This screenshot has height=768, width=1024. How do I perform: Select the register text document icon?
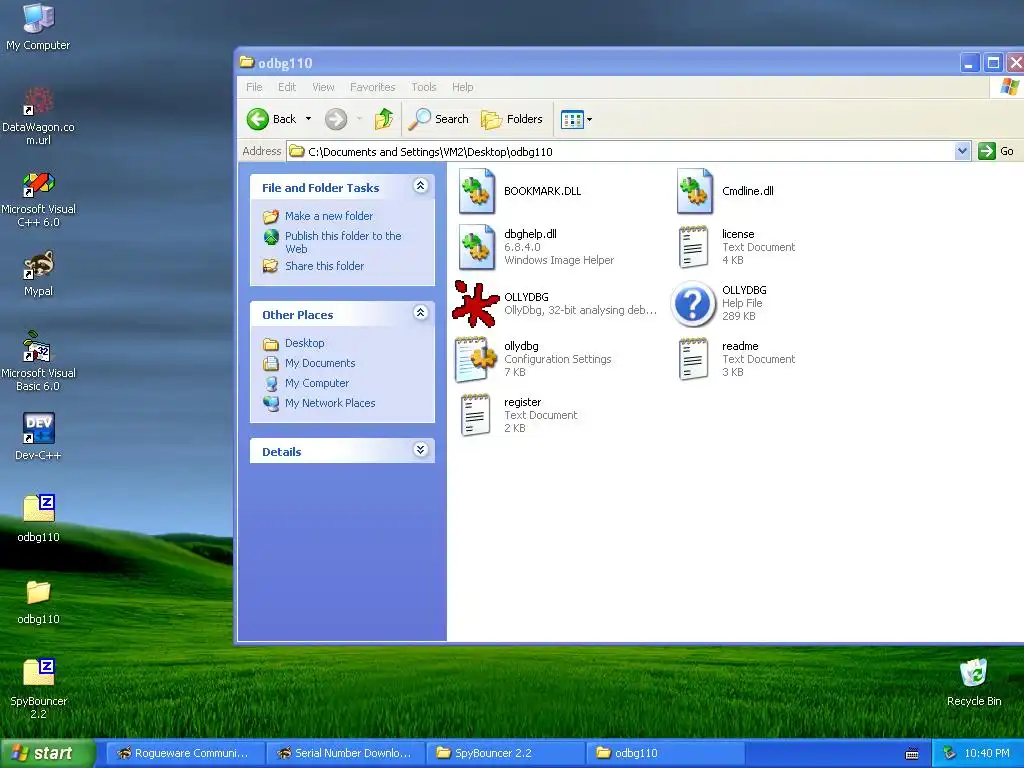pos(475,415)
